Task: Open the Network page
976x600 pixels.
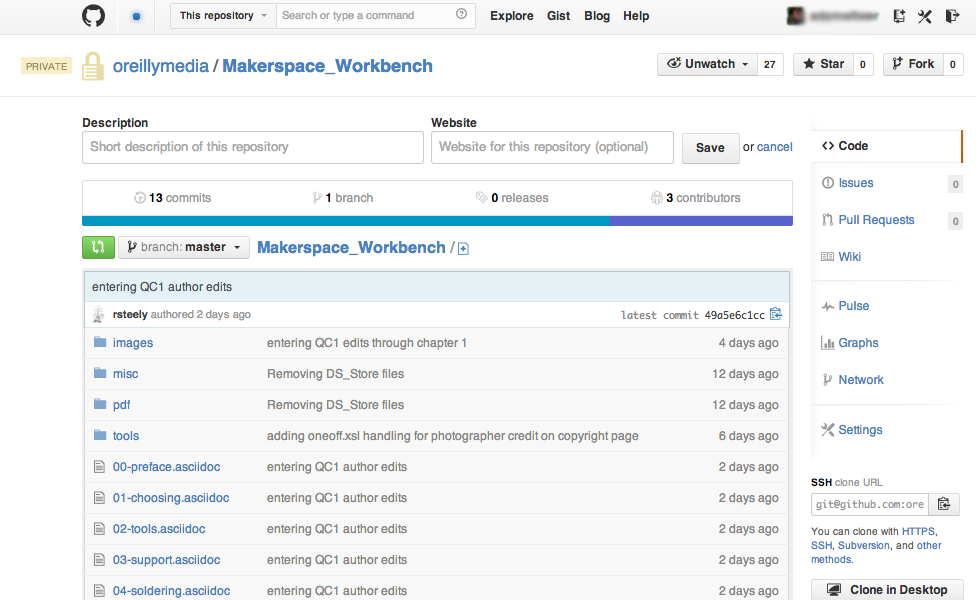Action: tap(861, 380)
